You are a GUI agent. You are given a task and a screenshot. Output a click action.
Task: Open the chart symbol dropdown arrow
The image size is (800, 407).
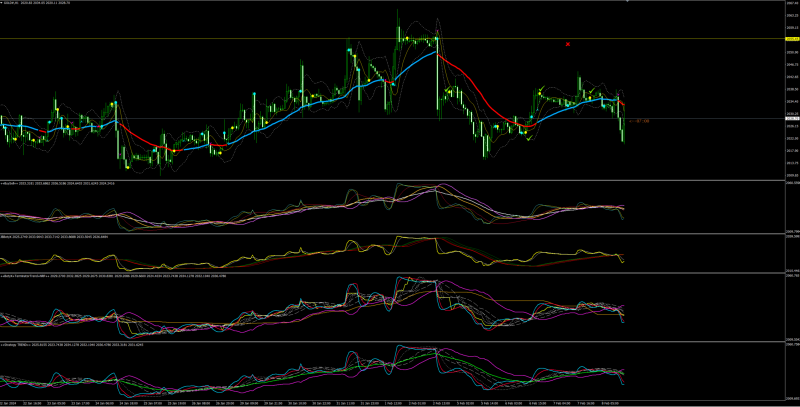pos(2,3)
